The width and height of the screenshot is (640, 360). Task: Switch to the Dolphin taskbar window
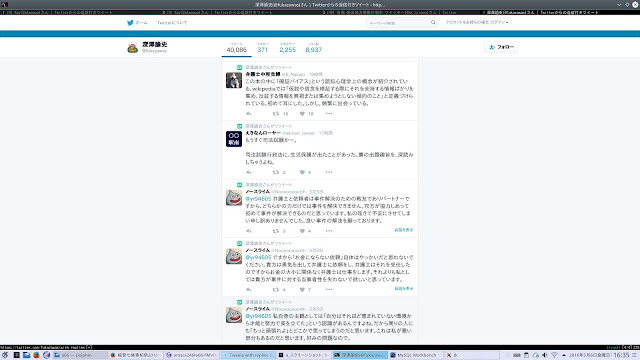79,355
